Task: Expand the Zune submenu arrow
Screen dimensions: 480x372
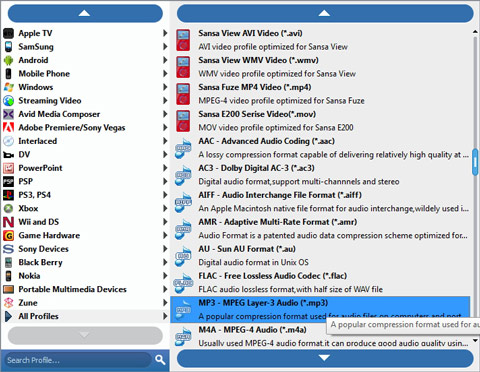Action: pos(165,303)
